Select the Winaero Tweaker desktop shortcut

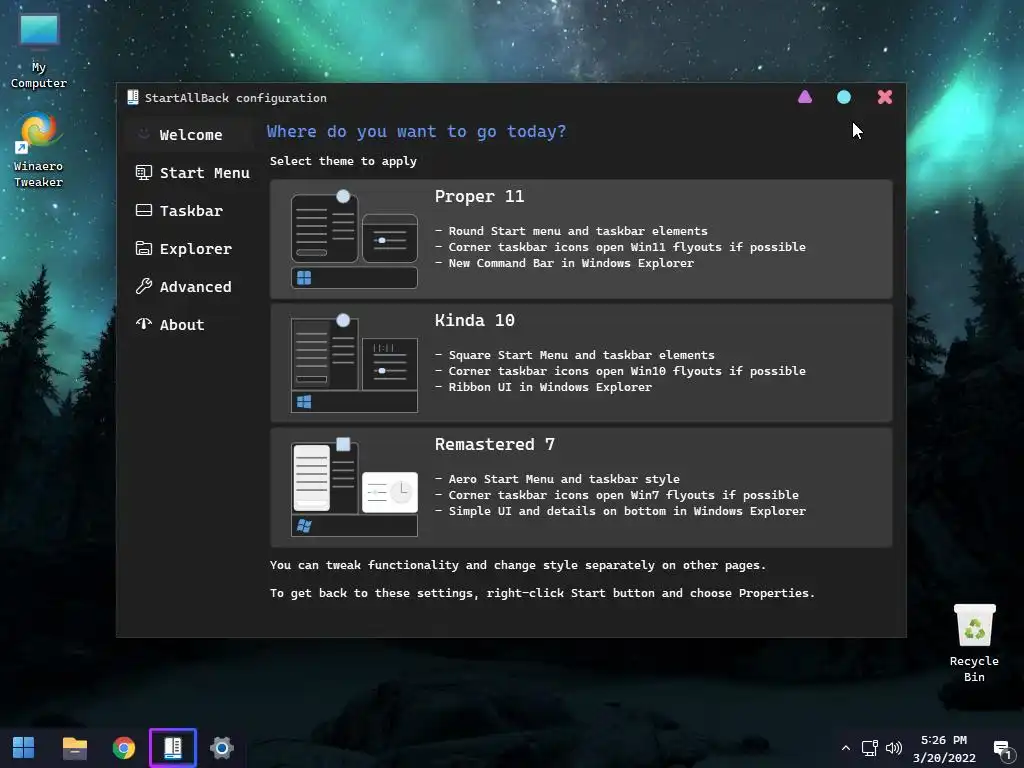39,150
